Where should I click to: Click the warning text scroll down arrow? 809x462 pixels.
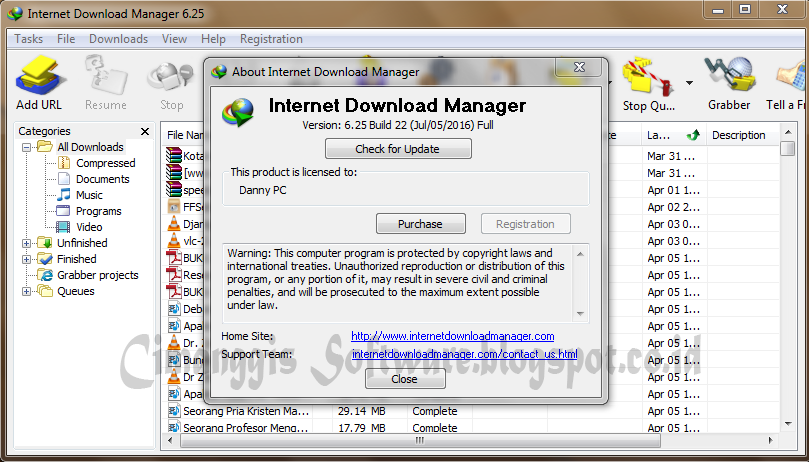tap(580, 314)
